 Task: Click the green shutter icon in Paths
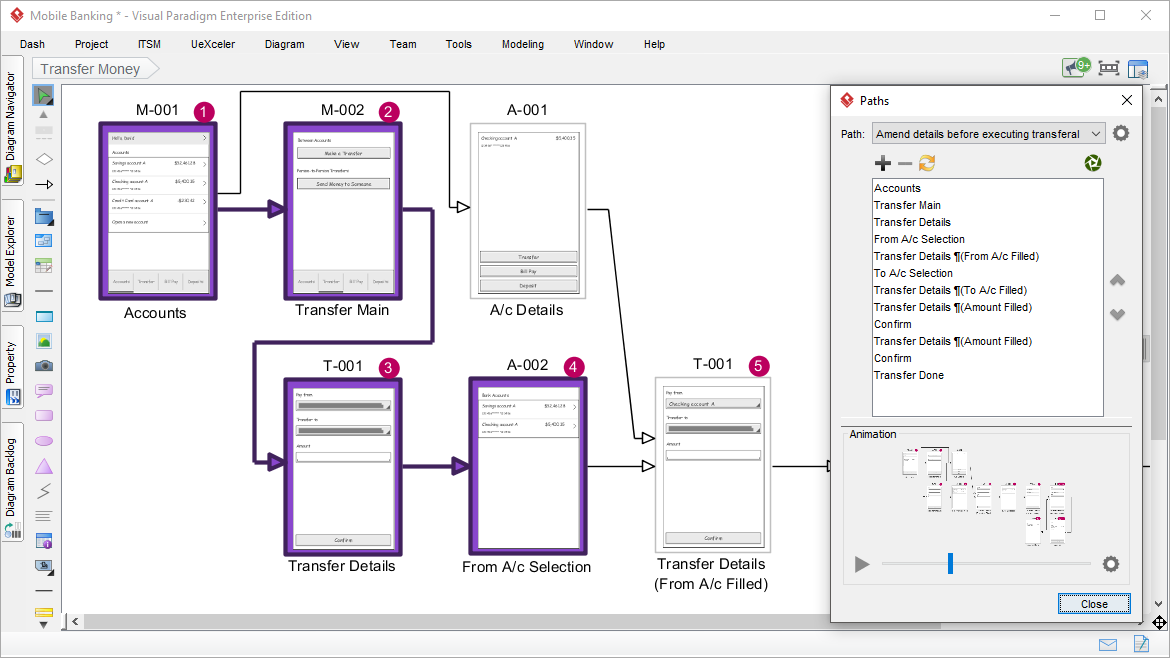click(x=1092, y=163)
